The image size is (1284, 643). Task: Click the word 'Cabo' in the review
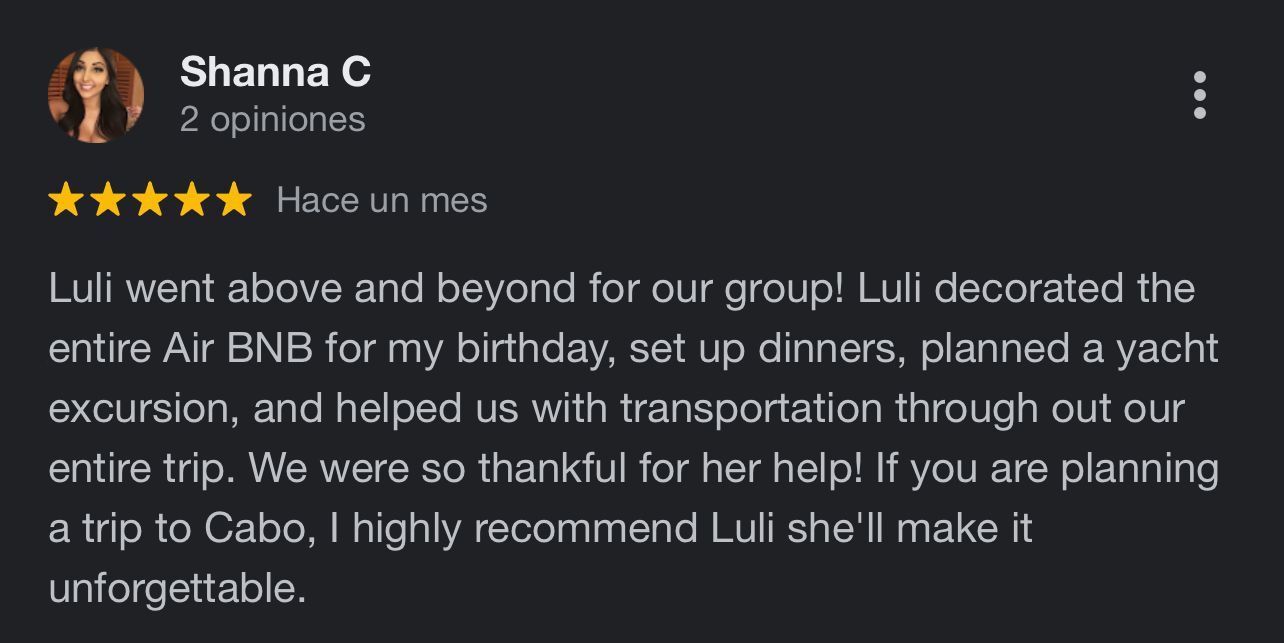point(247,529)
